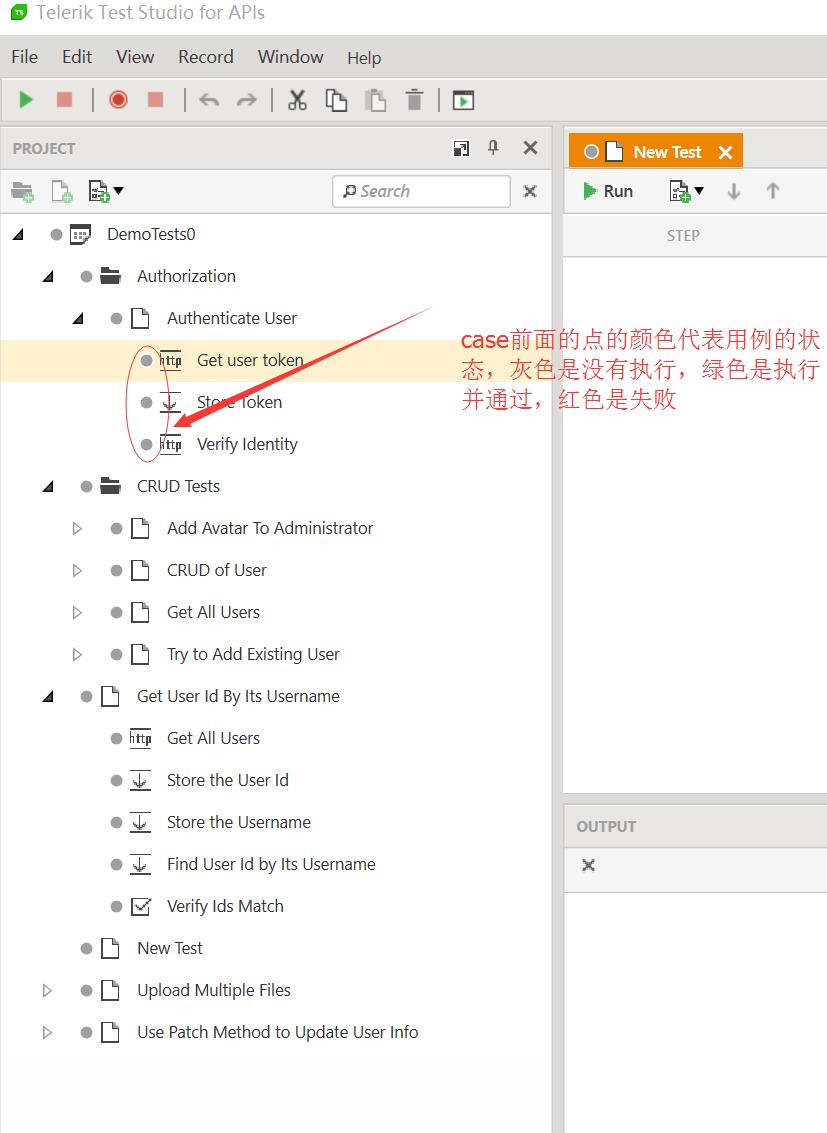Click the scissors cut icon

coord(297,100)
